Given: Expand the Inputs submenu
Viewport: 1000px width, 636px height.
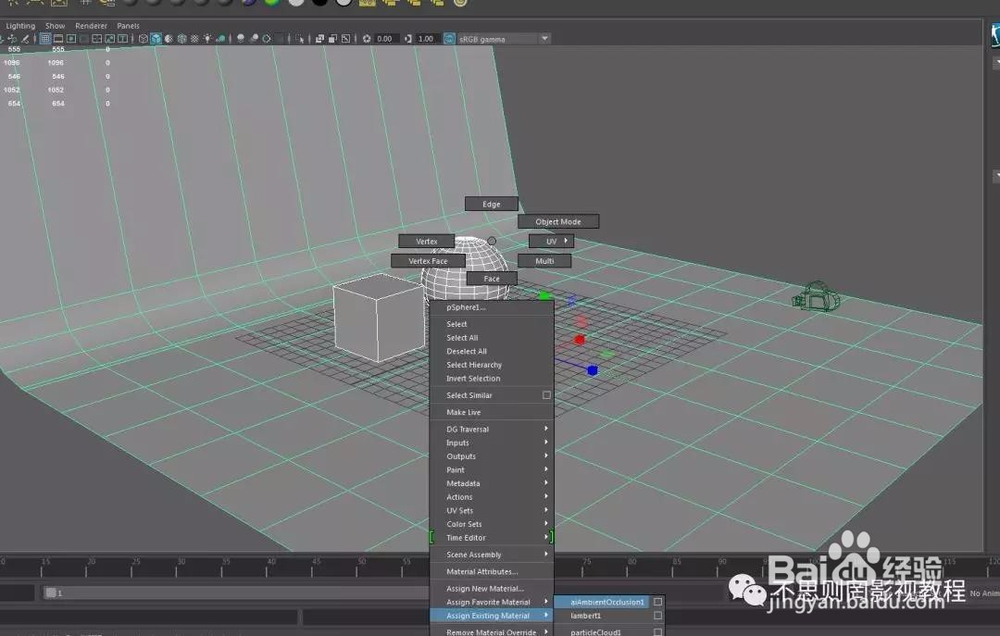Looking at the screenshot, I should click(491, 443).
